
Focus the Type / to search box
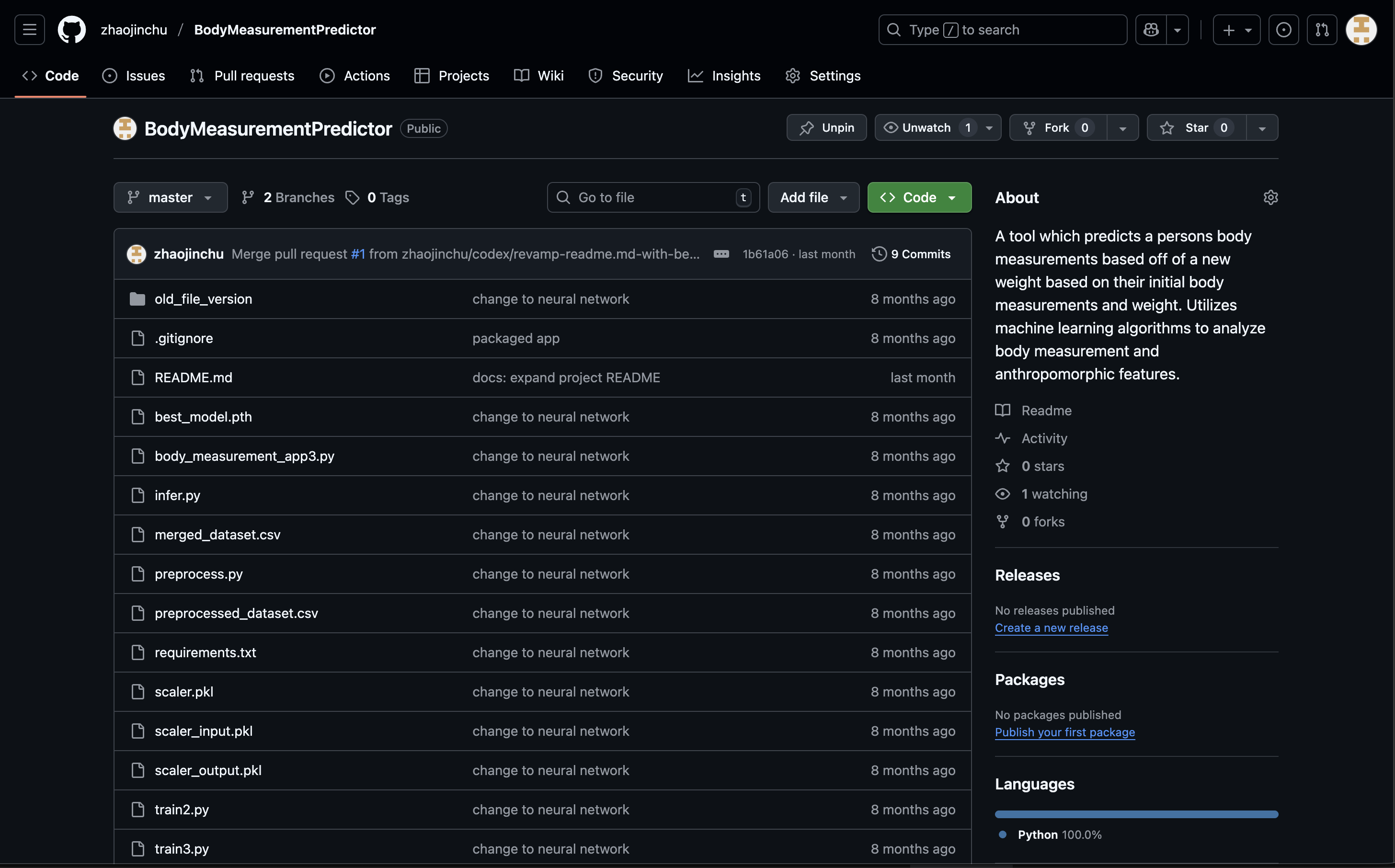[1002, 29]
